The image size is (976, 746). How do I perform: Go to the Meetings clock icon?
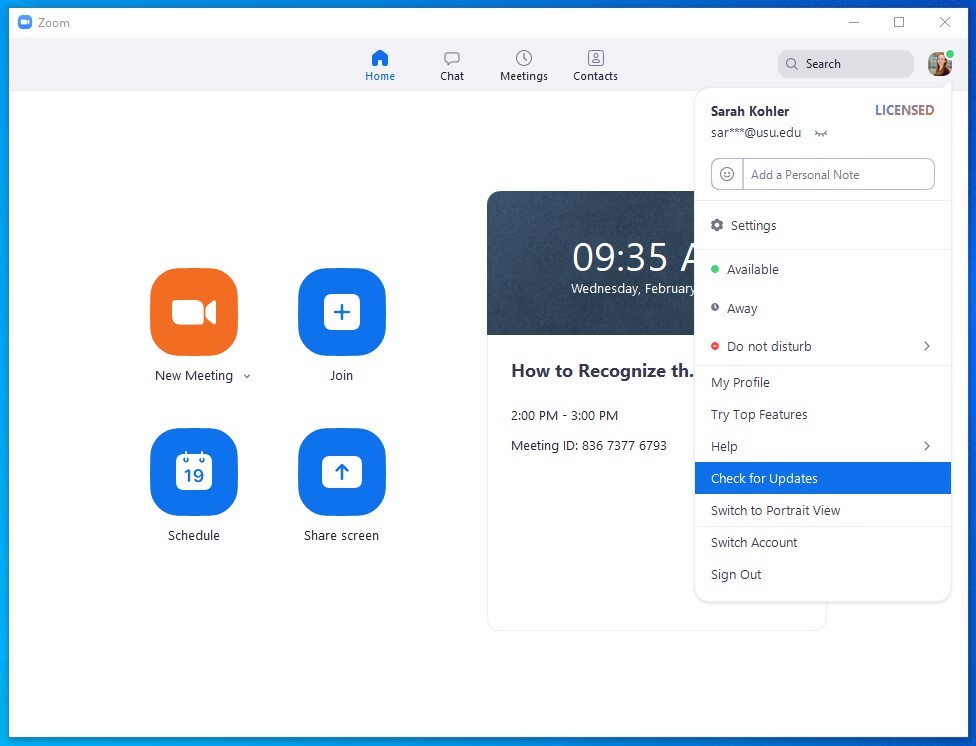click(524, 59)
